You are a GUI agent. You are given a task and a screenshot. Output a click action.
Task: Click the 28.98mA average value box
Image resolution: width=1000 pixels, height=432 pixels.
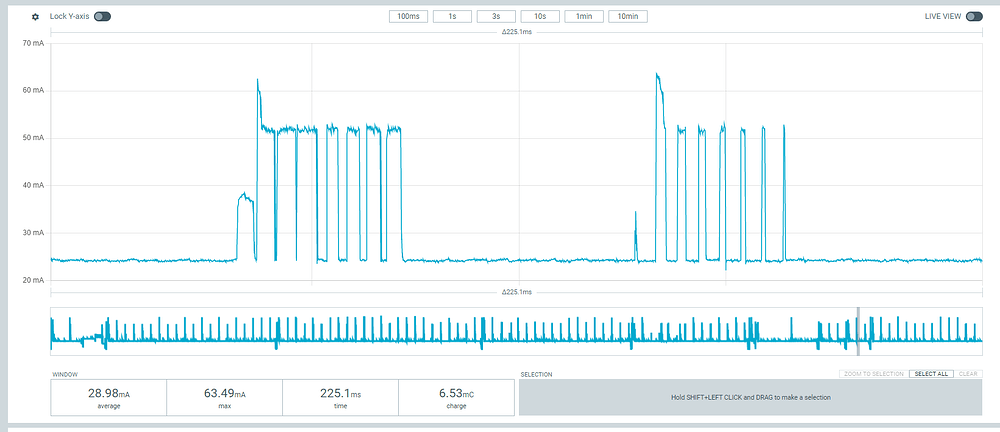108,398
